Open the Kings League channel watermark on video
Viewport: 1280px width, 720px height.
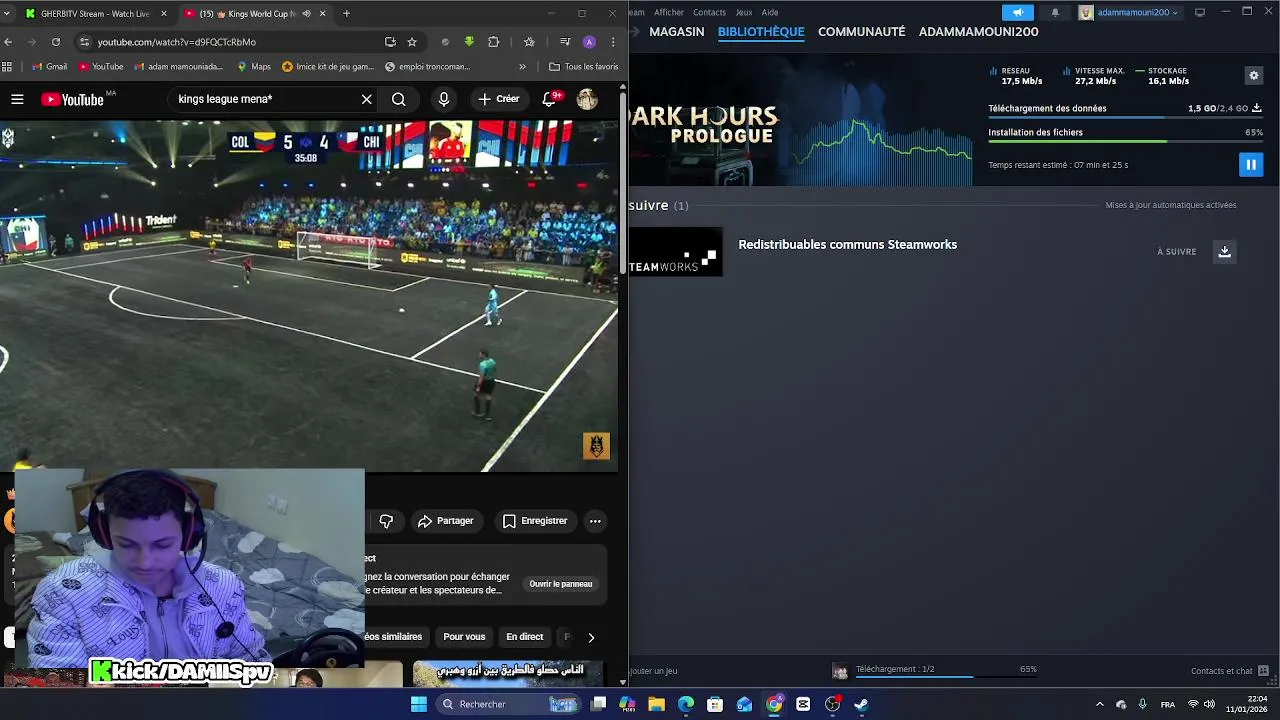point(596,446)
